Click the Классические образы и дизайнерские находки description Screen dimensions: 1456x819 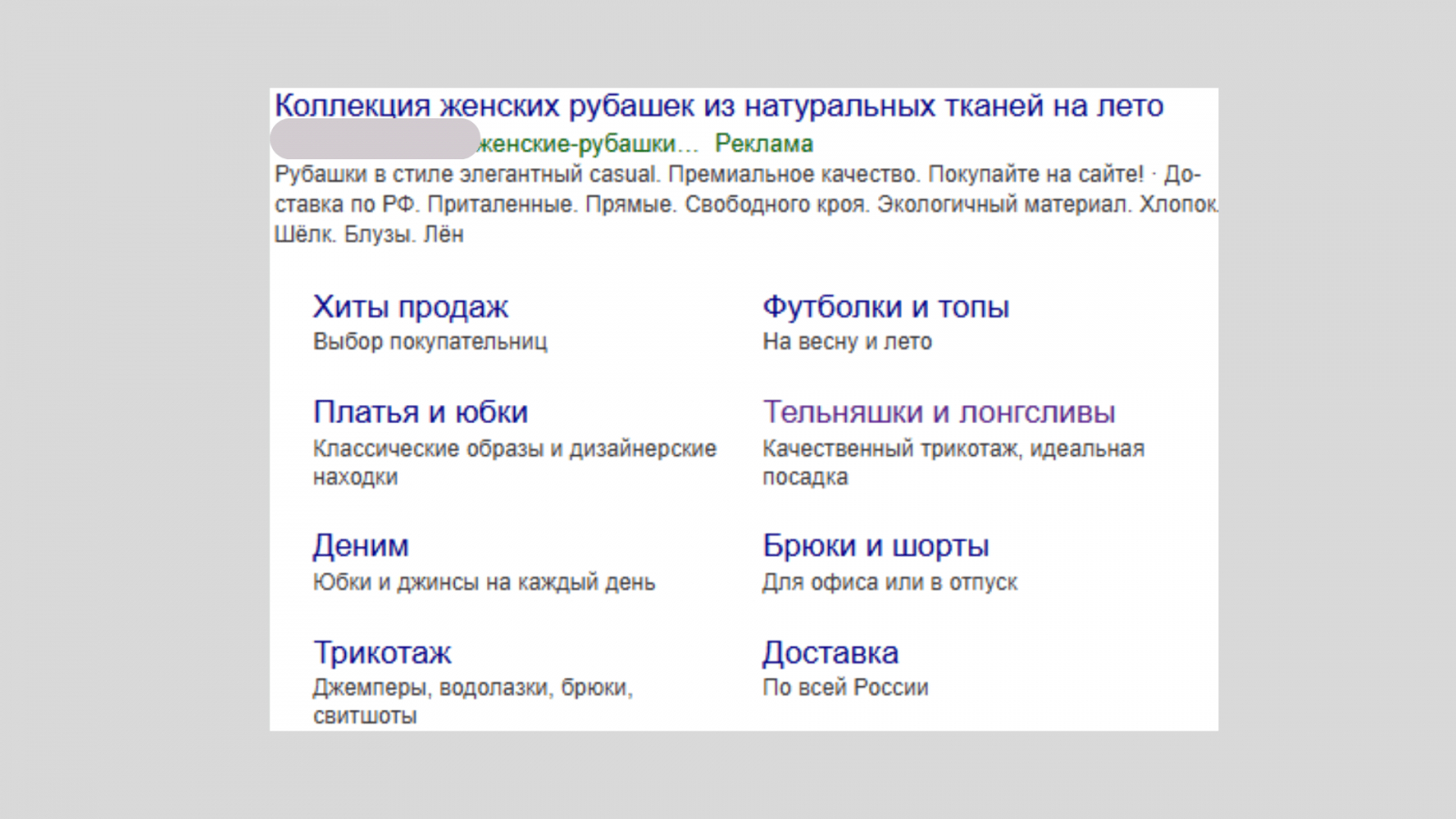[x=515, y=462]
